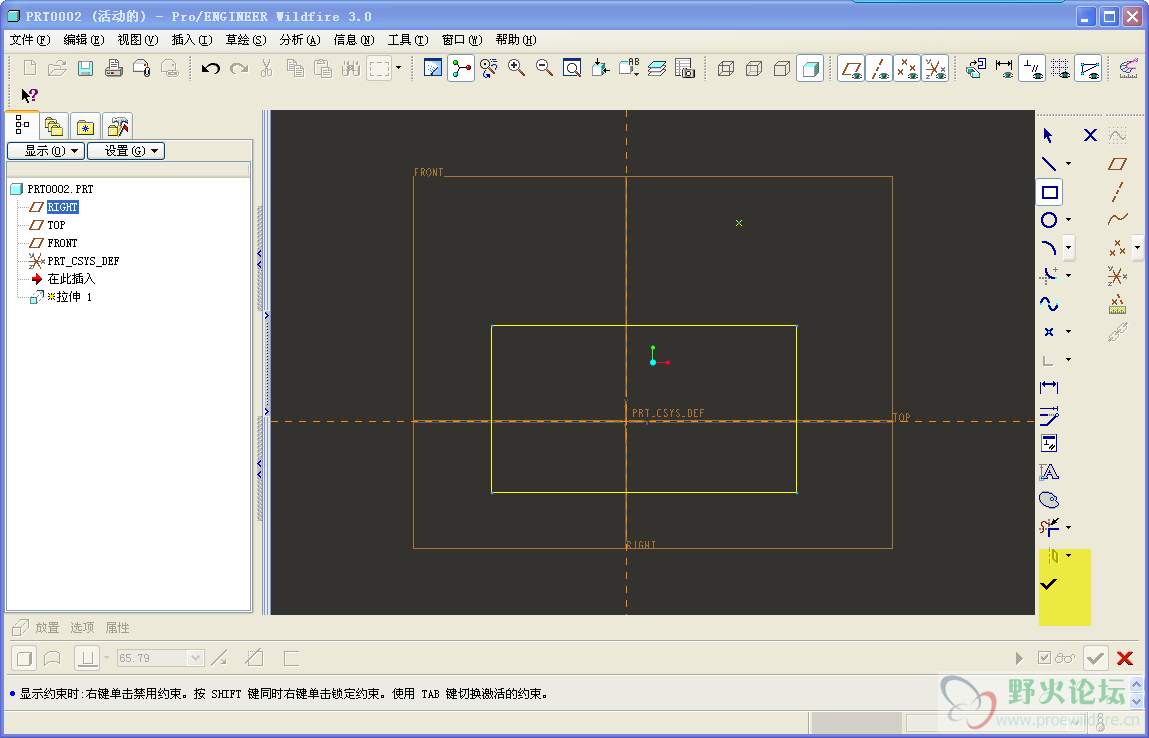Refit the view to screen
The height and width of the screenshot is (738, 1149).
pyautogui.click(x=572, y=69)
